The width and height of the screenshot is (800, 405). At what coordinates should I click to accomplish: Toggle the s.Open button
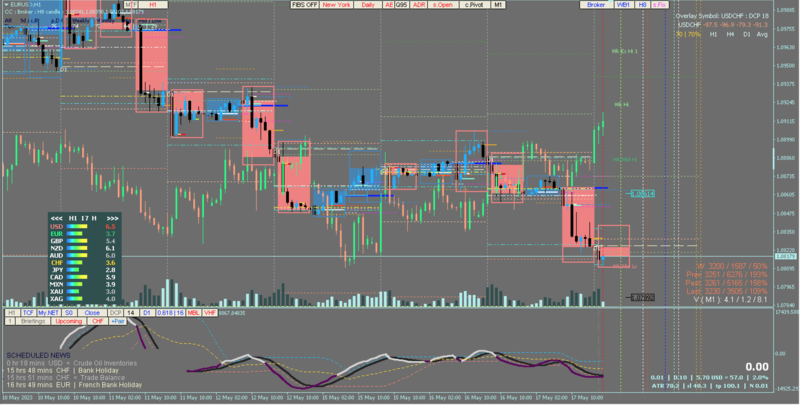coord(443,5)
